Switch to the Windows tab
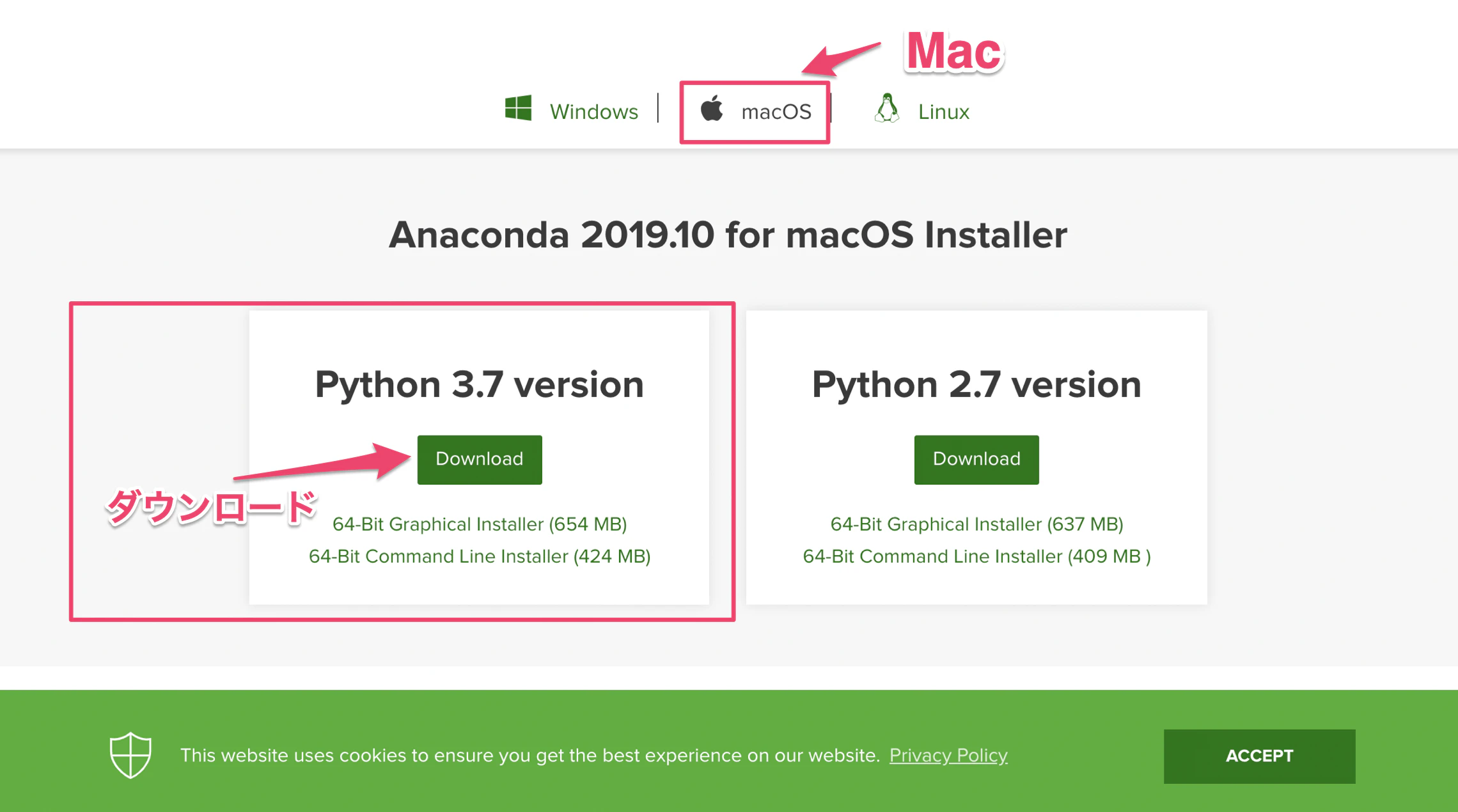 coord(572,110)
